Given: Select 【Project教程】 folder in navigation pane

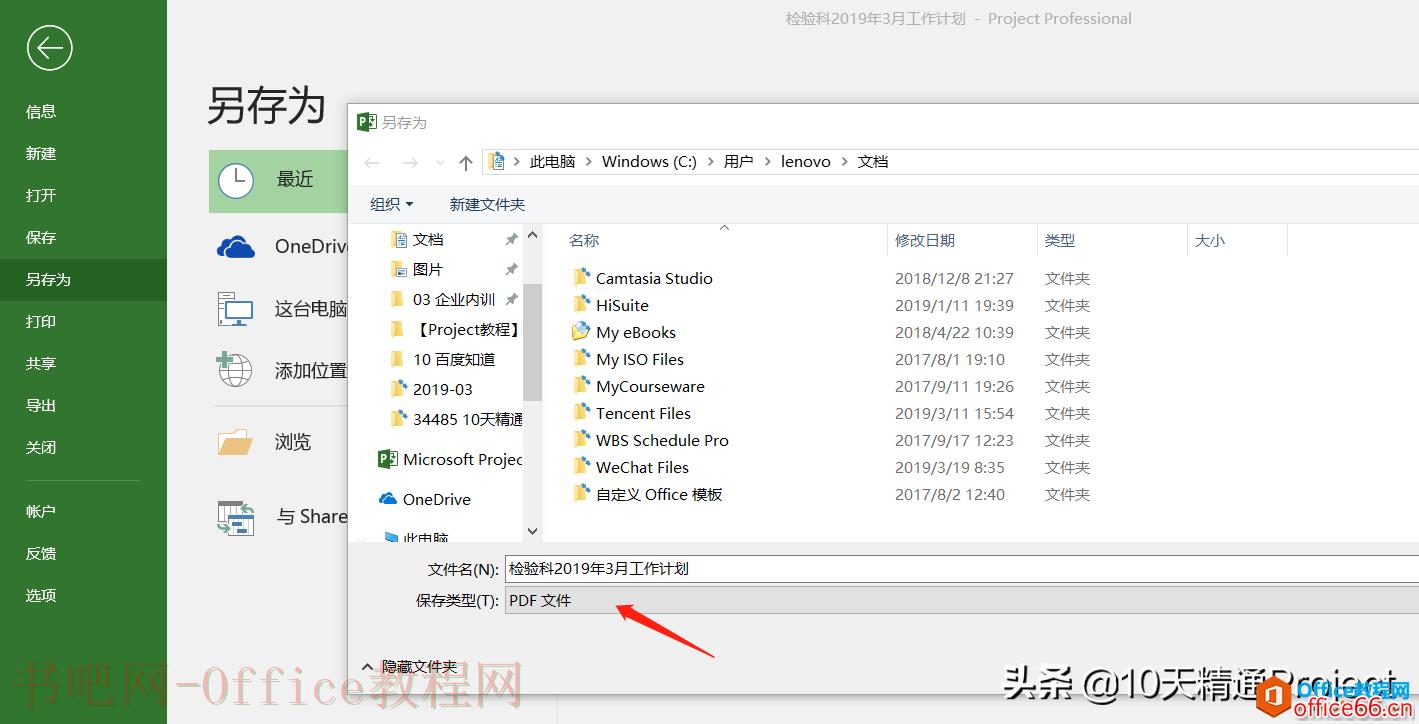Looking at the screenshot, I should pyautogui.click(x=455, y=329).
